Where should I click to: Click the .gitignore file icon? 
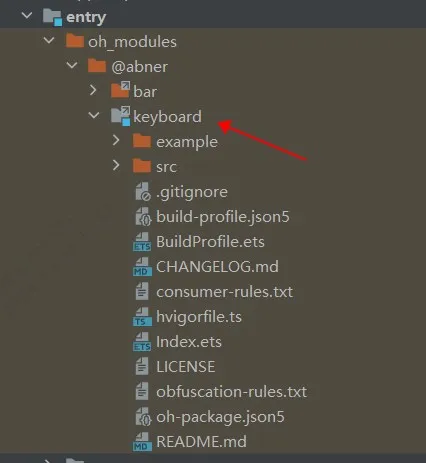click(143, 192)
